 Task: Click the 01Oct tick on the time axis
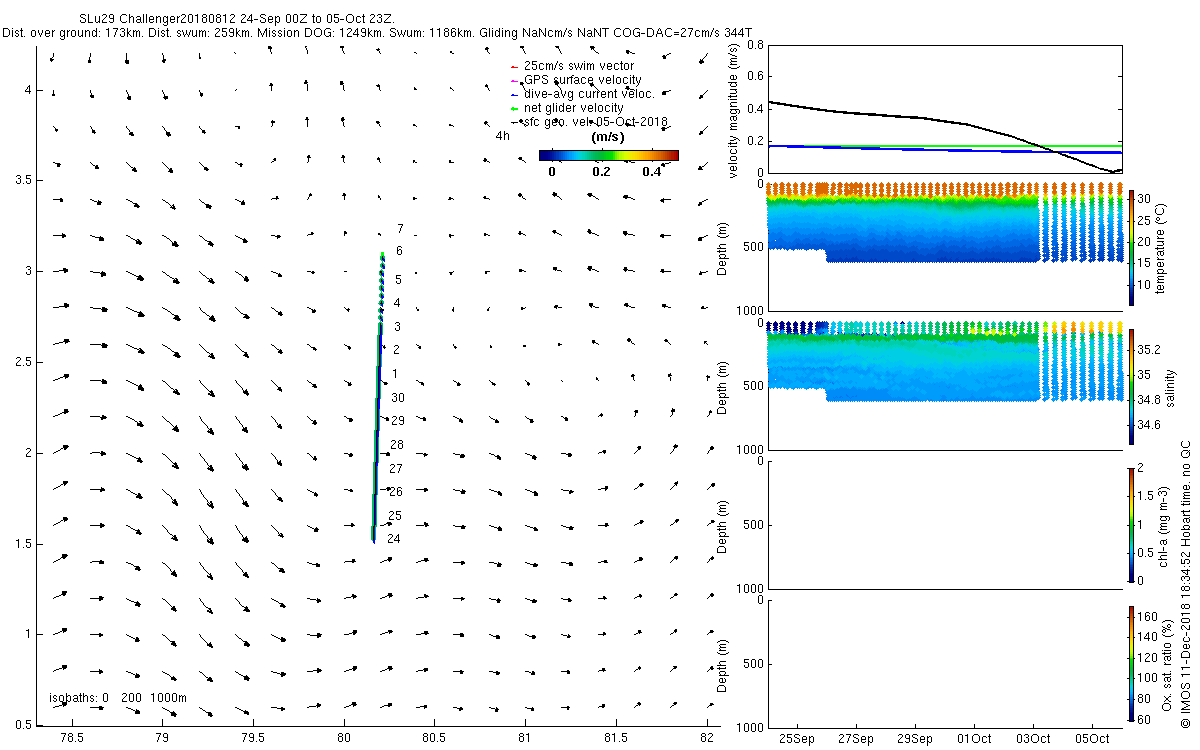975,739
